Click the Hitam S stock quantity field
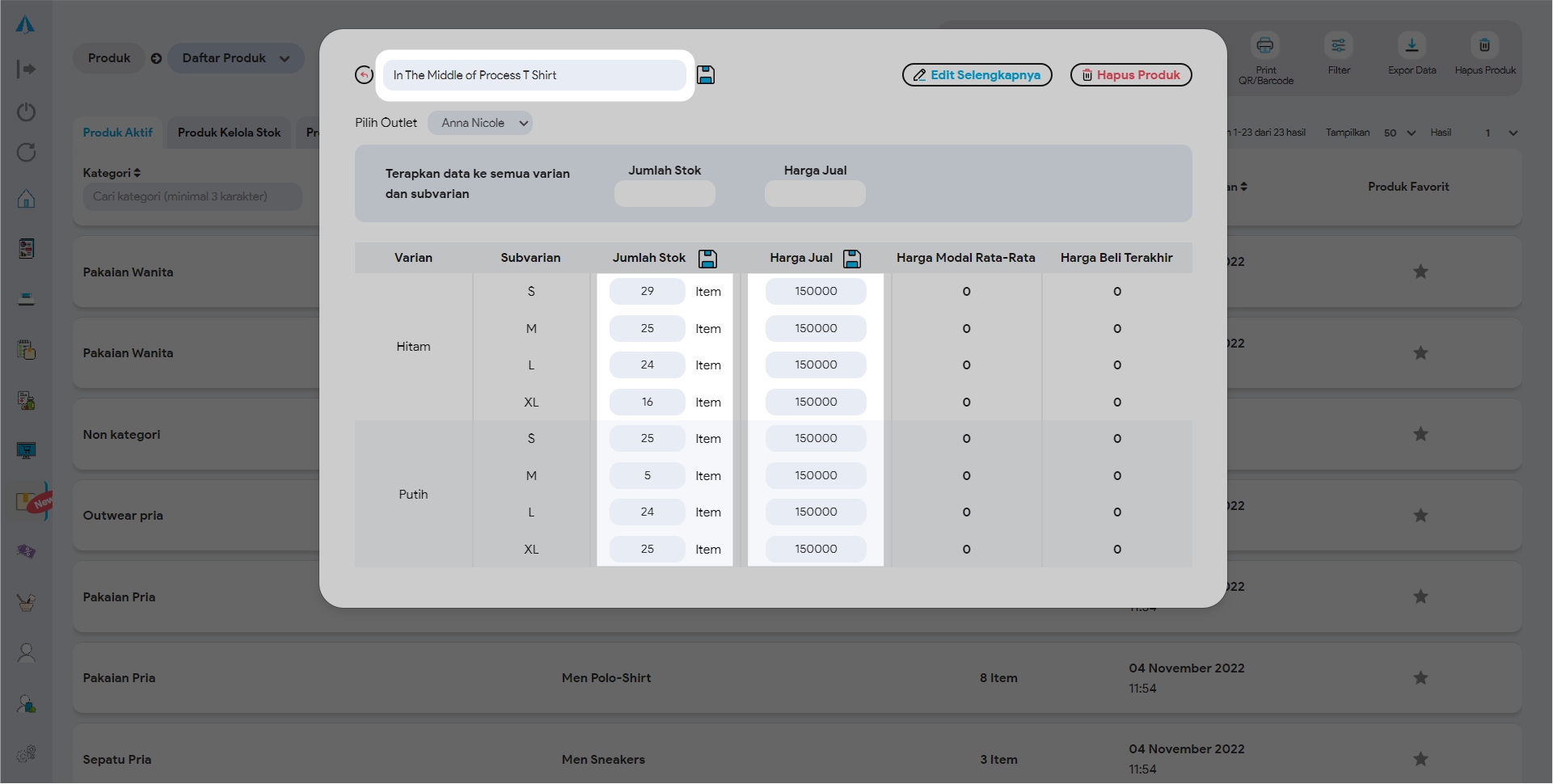 pyautogui.click(x=647, y=292)
